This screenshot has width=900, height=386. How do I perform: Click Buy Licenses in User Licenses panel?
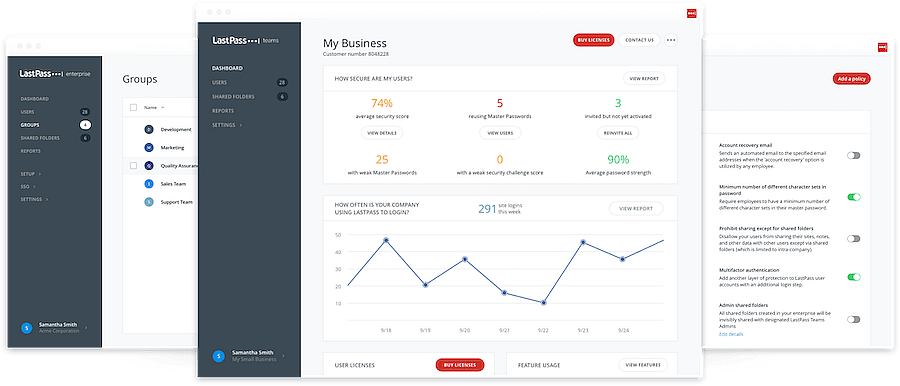pos(460,365)
